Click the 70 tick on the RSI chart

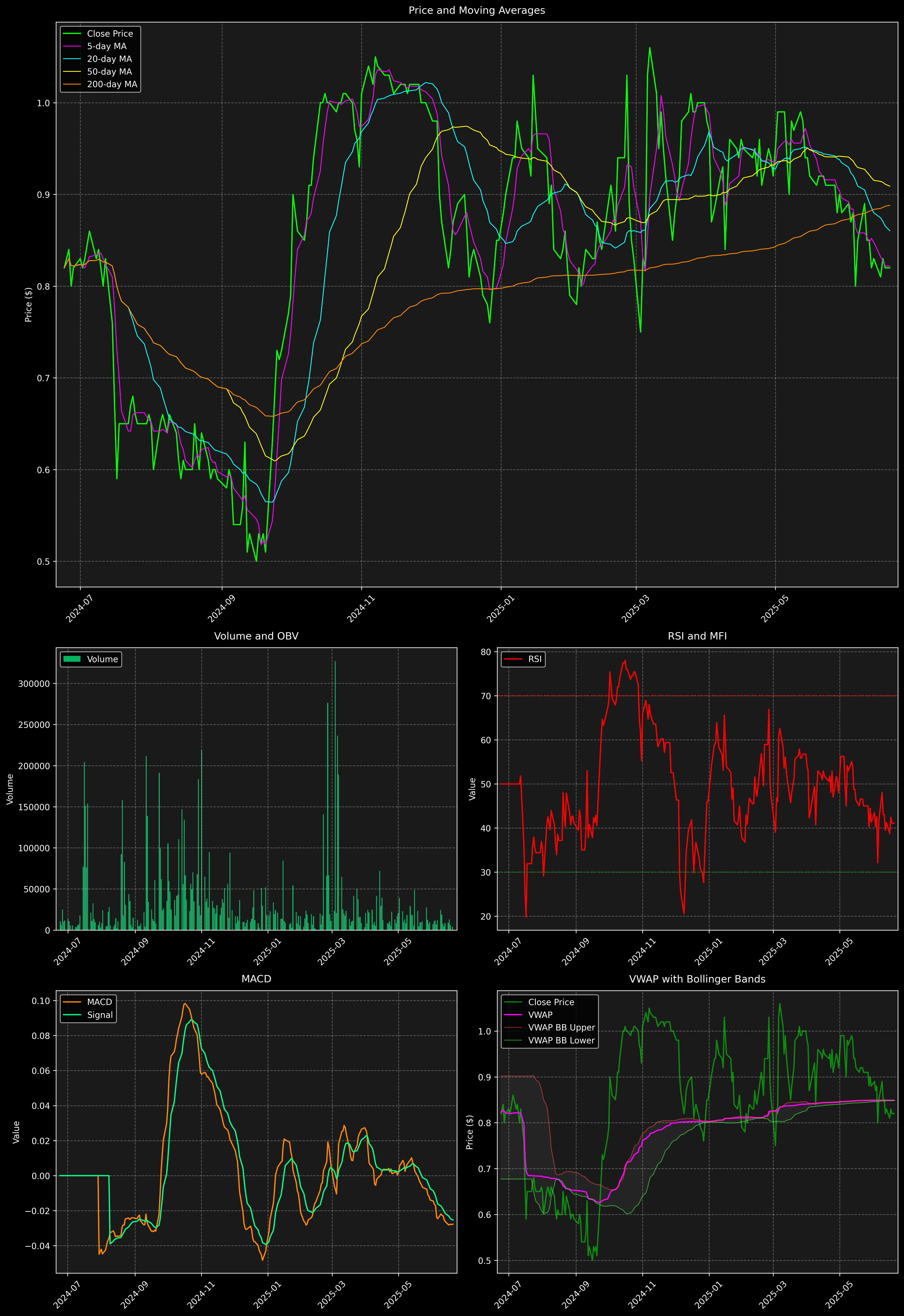pos(486,696)
